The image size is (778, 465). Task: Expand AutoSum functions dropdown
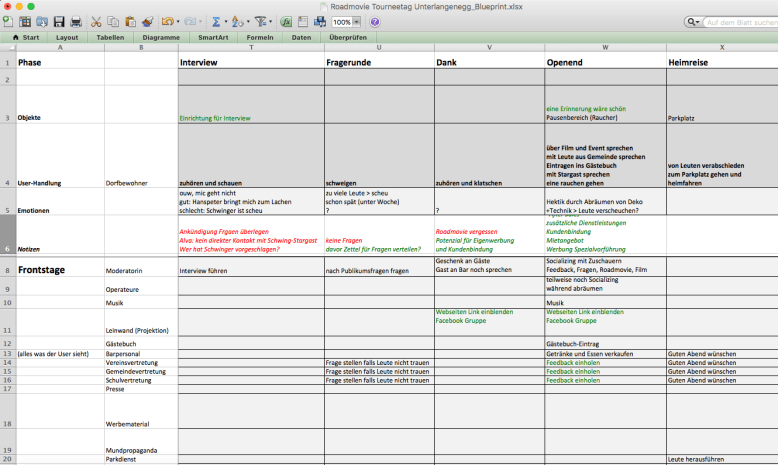226,22
